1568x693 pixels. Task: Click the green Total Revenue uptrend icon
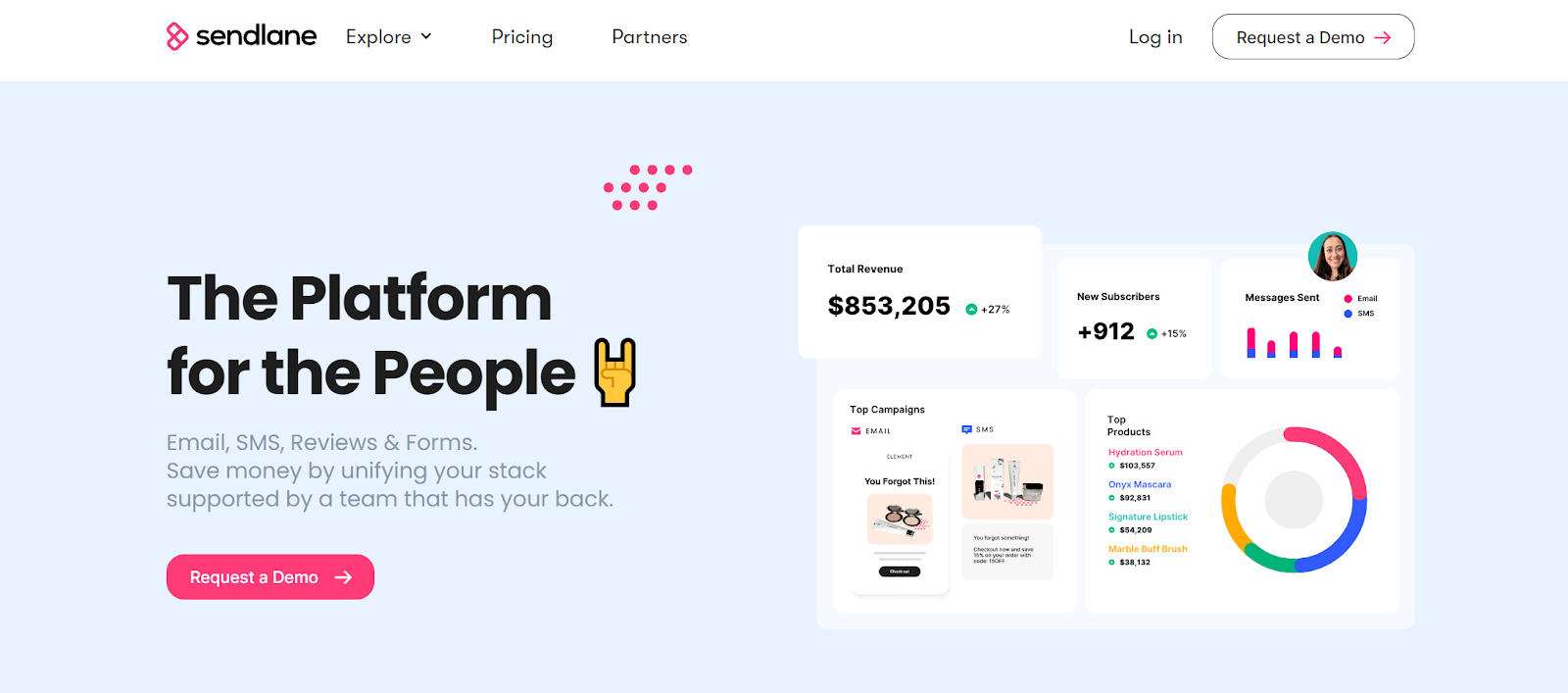pyautogui.click(x=971, y=310)
